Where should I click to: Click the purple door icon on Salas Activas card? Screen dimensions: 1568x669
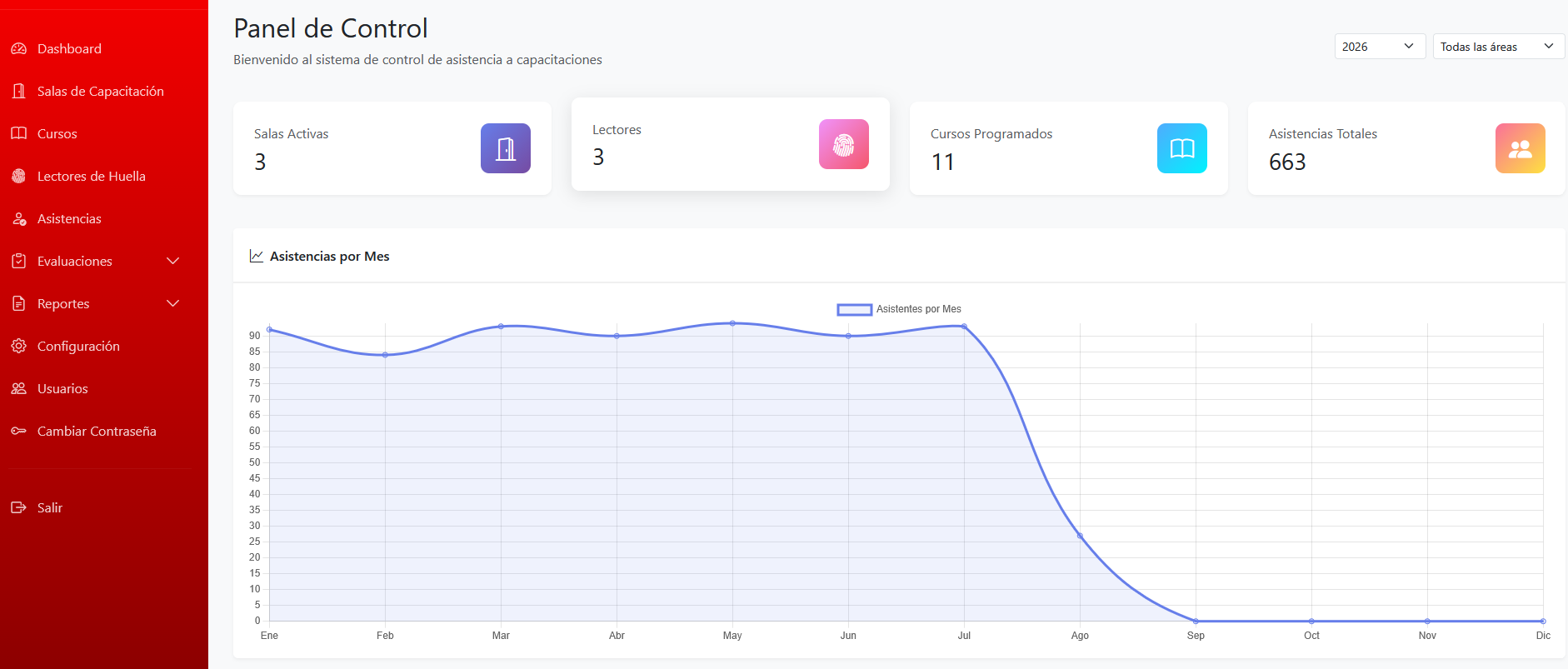(506, 148)
